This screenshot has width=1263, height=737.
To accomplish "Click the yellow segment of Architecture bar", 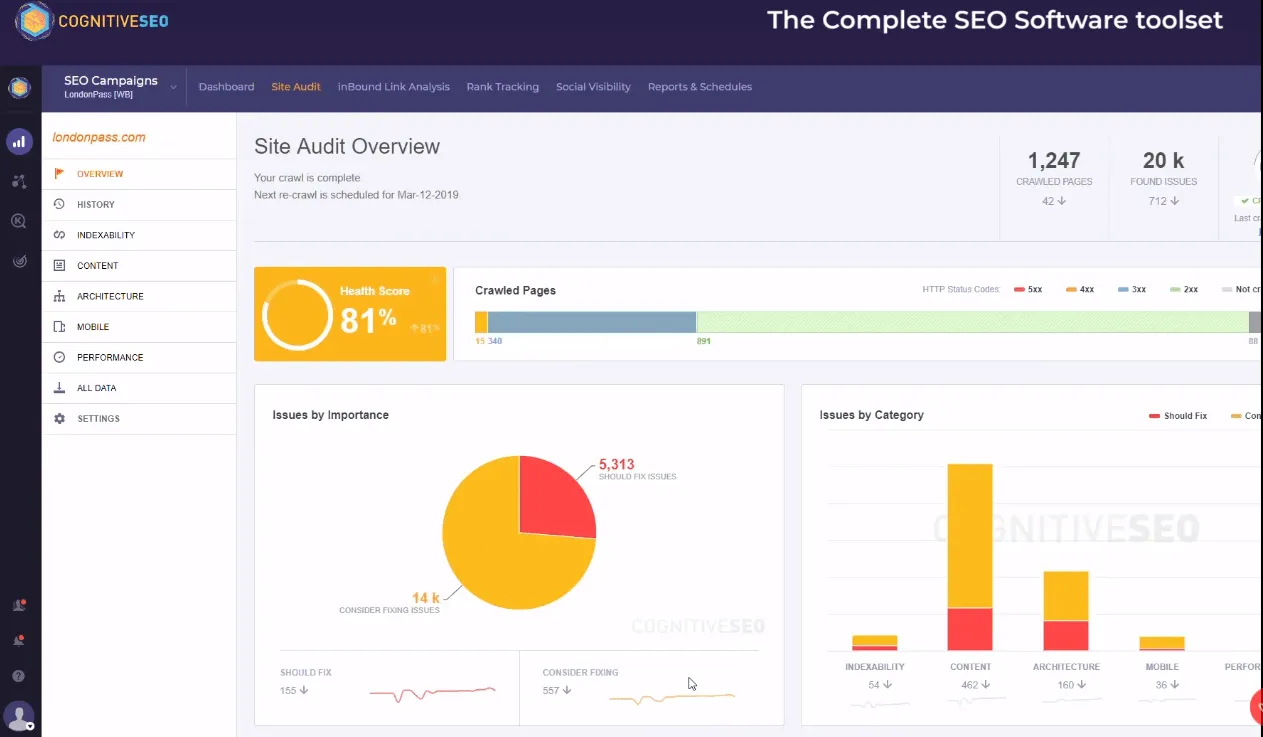I will 1066,596.
